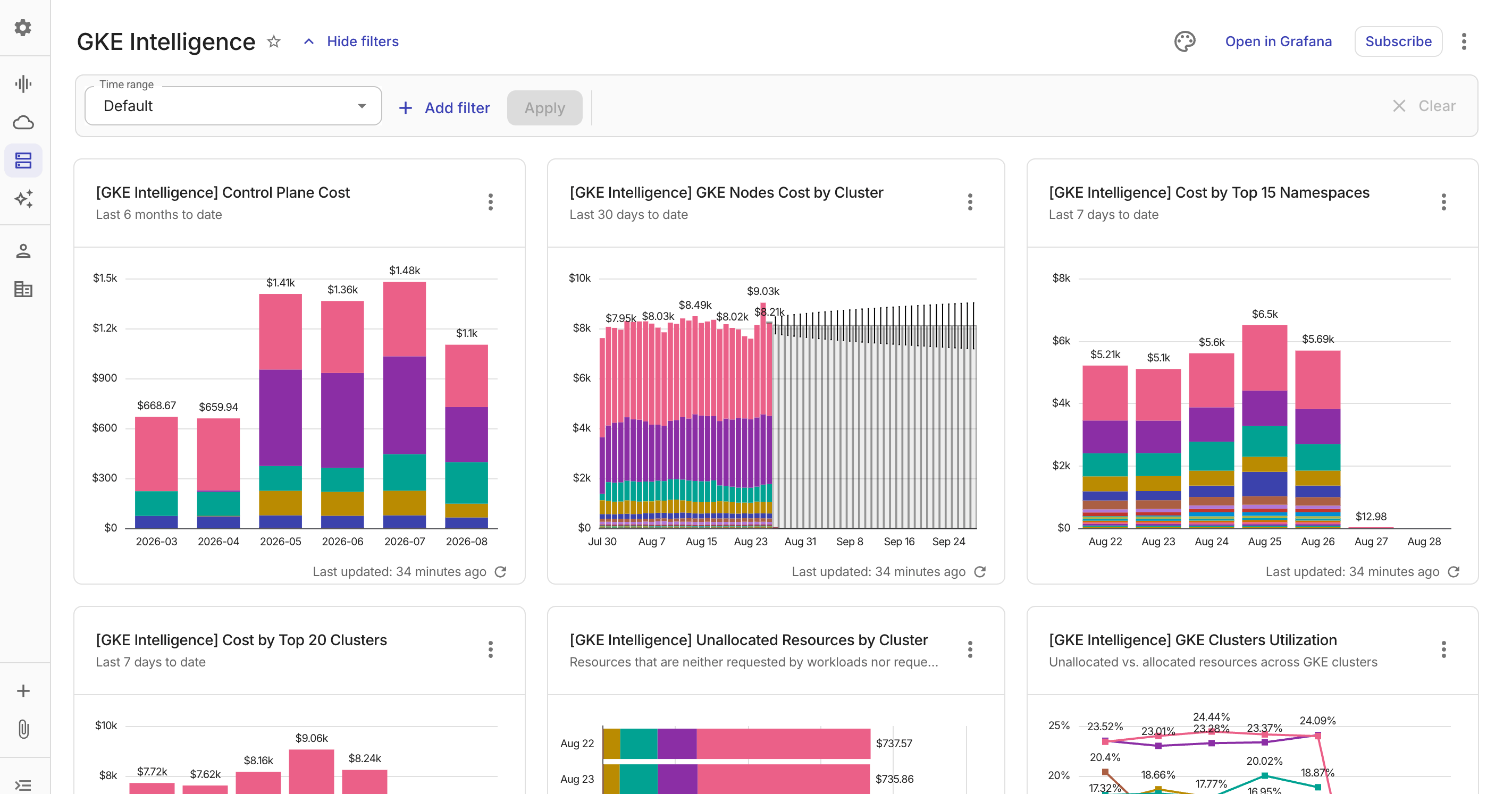
Task: Open the cloud sidebar icon
Action: [x=23, y=122]
